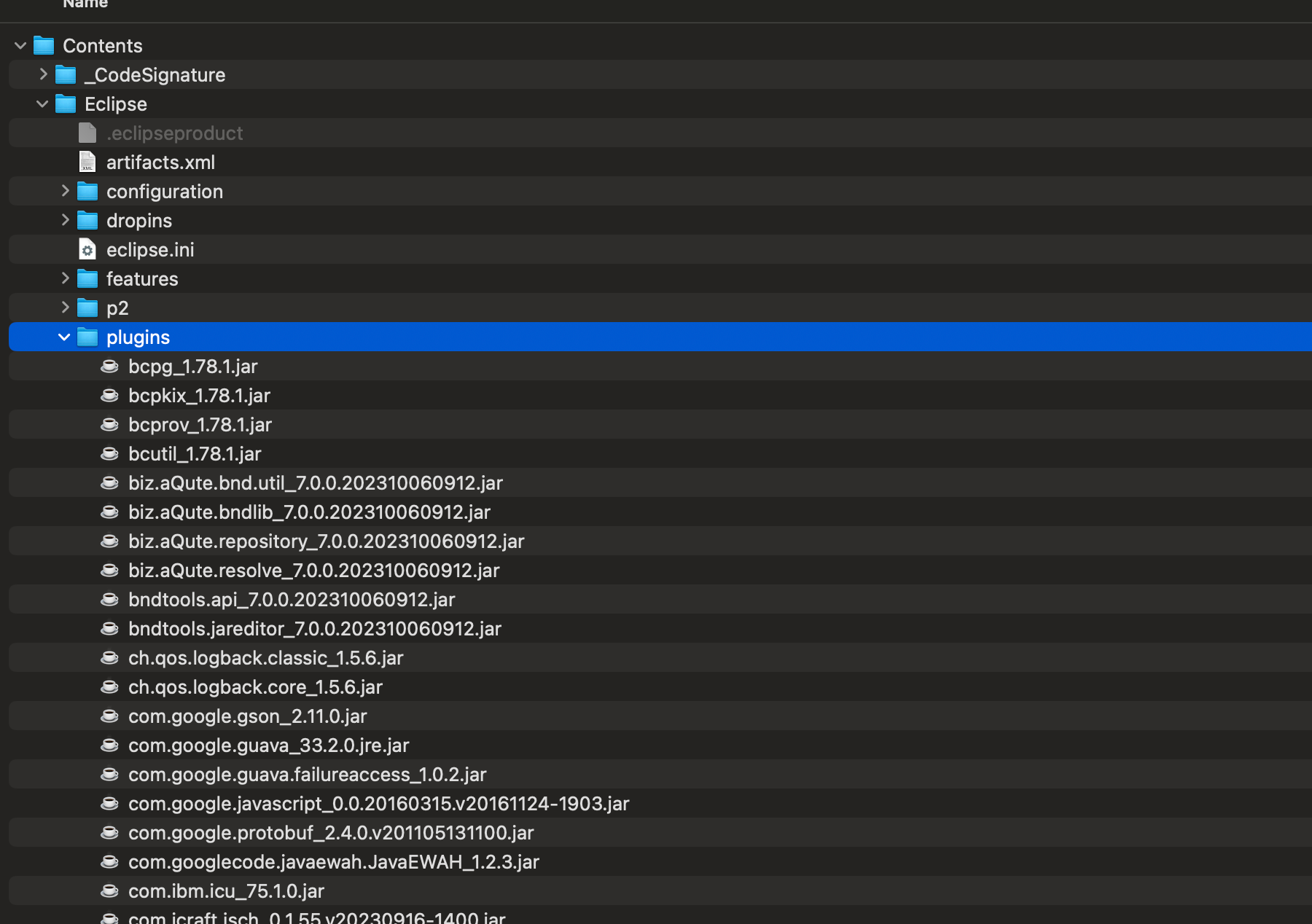The width and height of the screenshot is (1312, 924).
Task: Select ch.qos.logback.classic_1.5.6.jar file name
Action: pos(266,658)
